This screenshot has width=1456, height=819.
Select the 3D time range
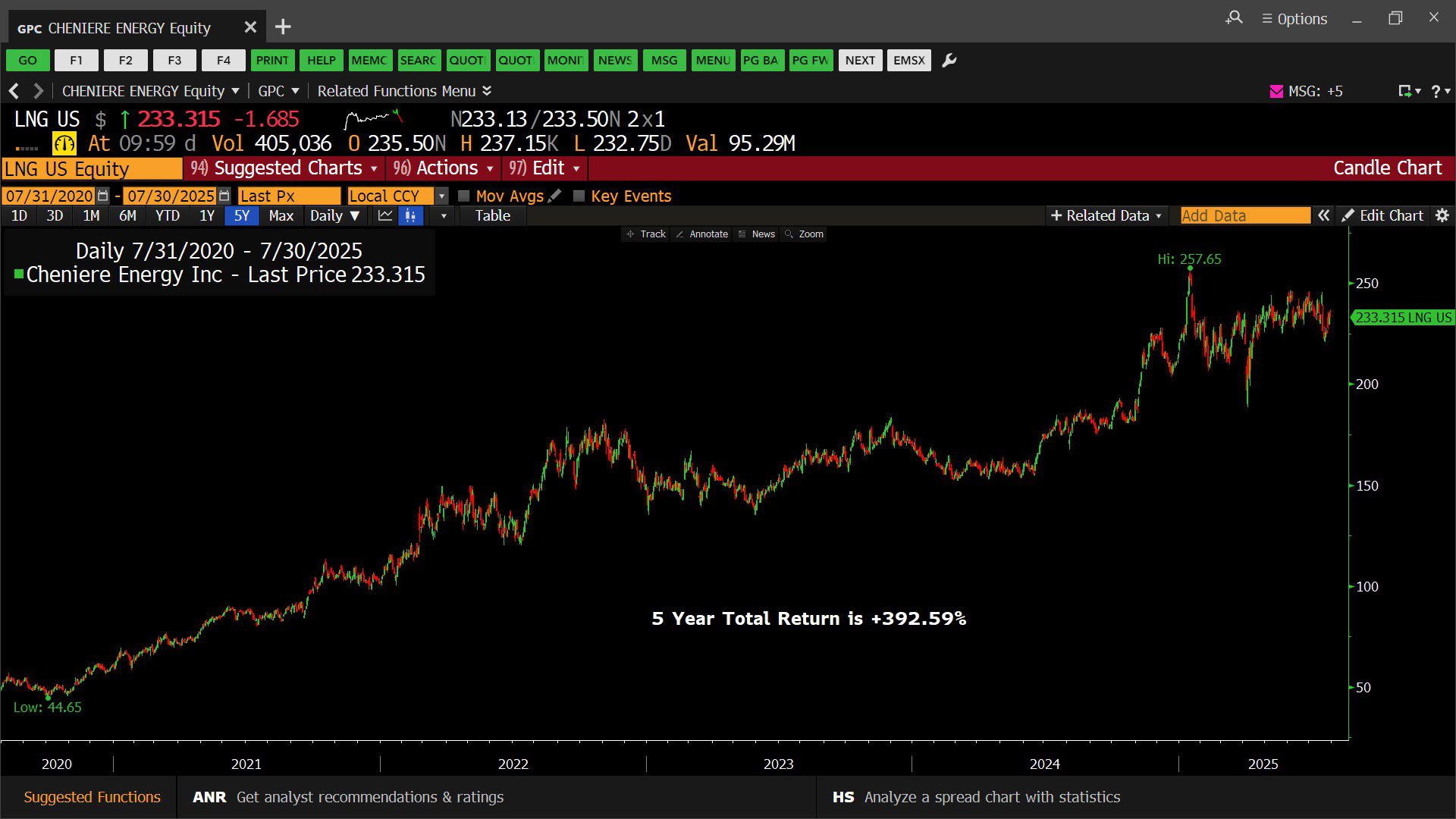55,215
